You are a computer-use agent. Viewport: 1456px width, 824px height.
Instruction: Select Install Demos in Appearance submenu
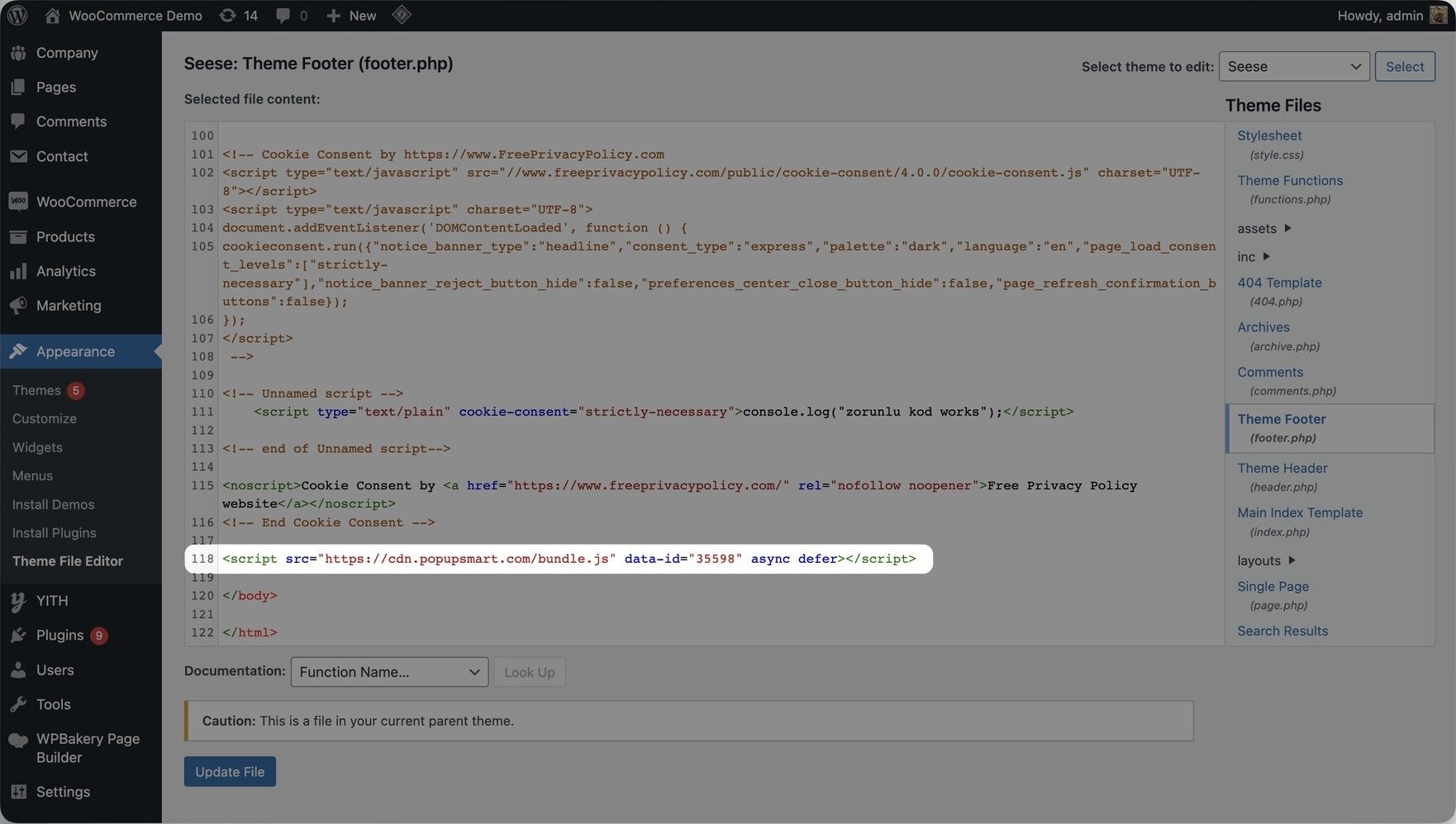(x=53, y=504)
